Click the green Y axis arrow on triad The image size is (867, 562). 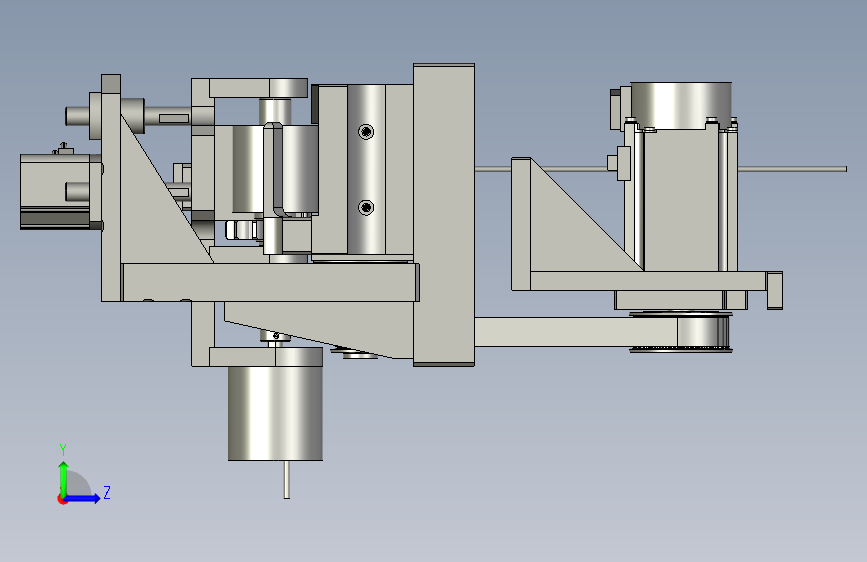64,478
